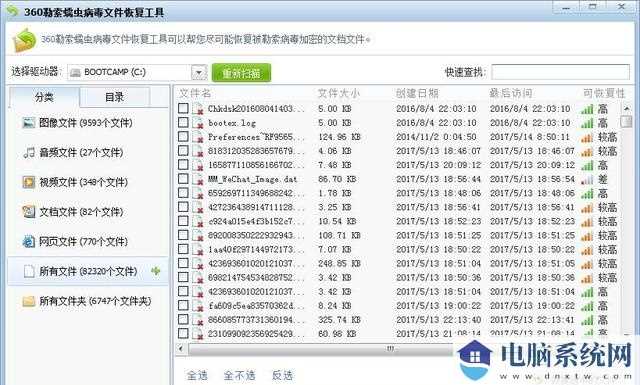Click the BOOTCAMP (C:) drive combo box
Screen dimensions: 640x385
point(137,73)
